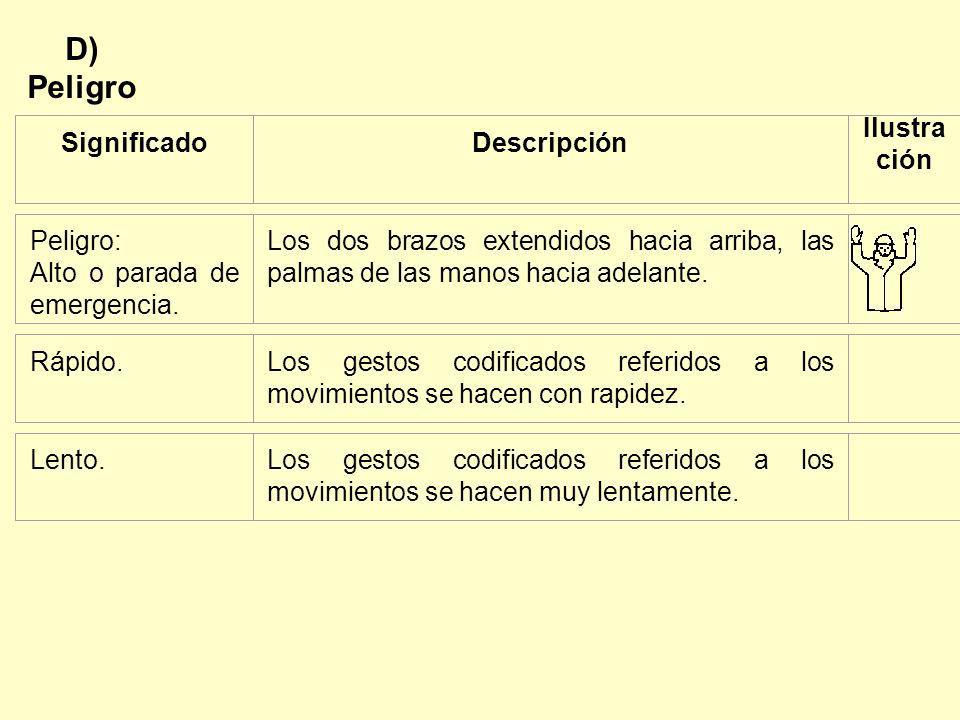Select the 'Lento.' meaning cell
Viewport: 960px width, 720px height.
pos(134,477)
